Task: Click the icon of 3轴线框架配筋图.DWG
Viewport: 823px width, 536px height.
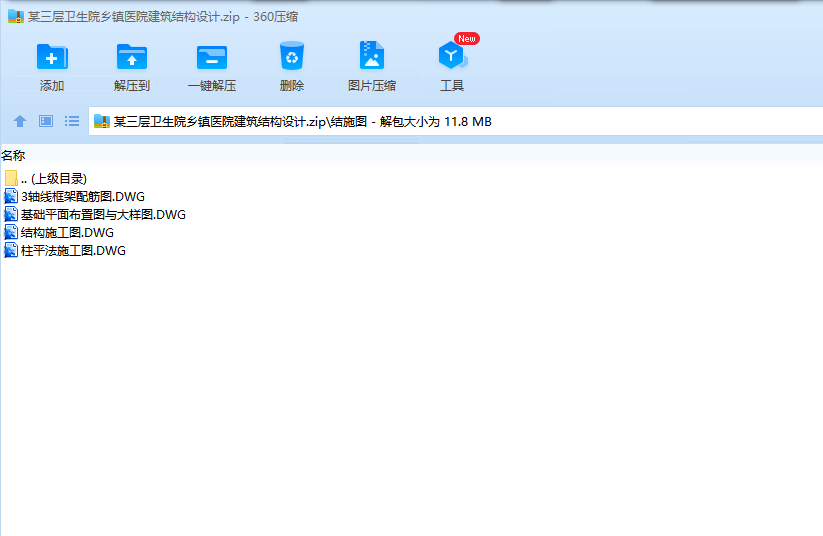Action: [11, 196]
